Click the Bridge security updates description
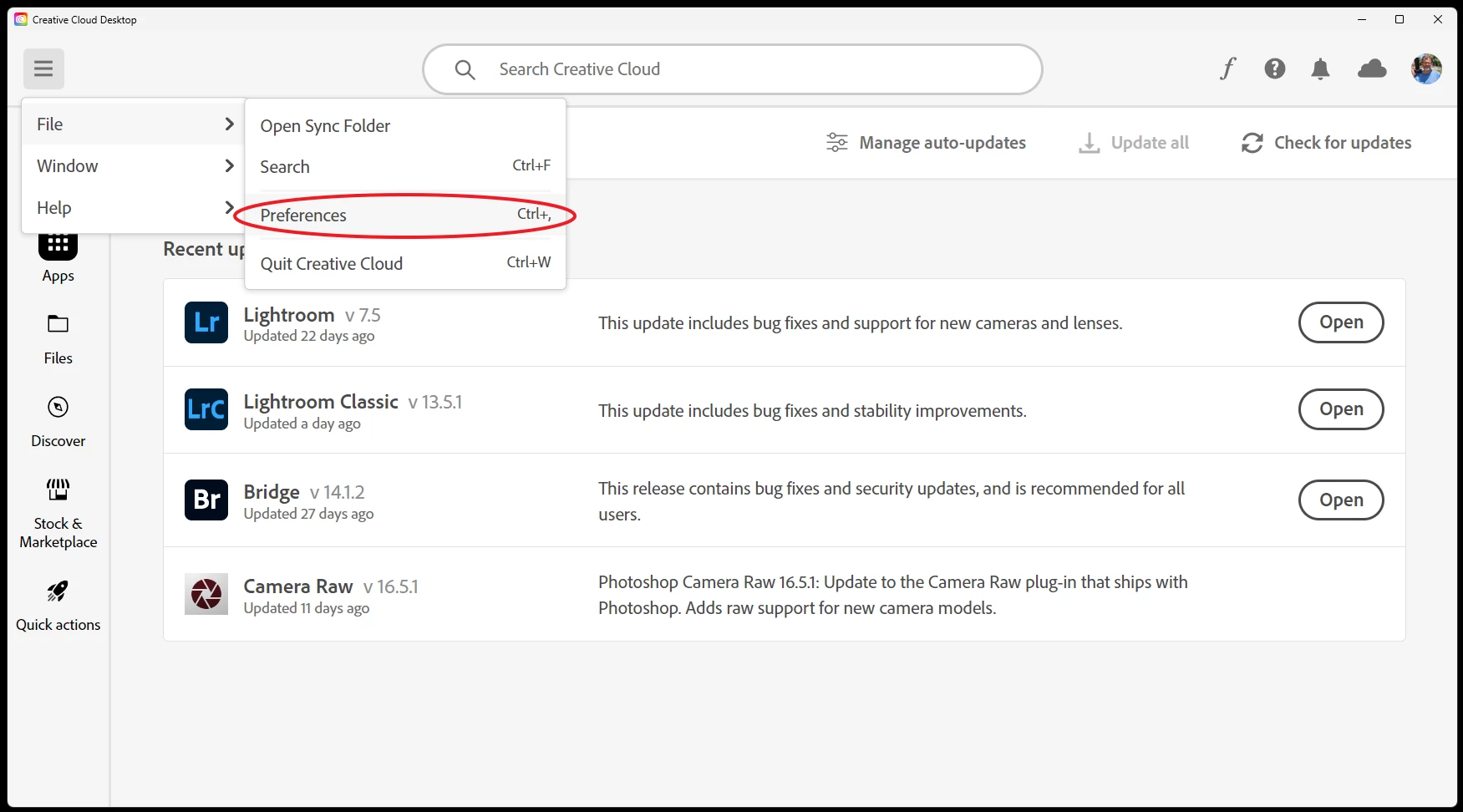This screenshot has height=812, width=1463. pos(892,501)
